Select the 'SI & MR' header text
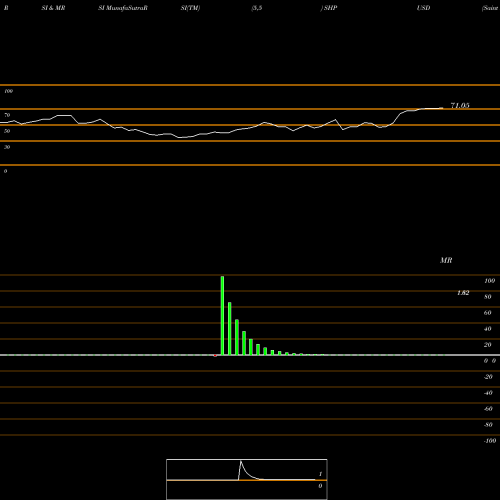The height and width of the screenshot is (500, 500). click(x=53, y=8)
